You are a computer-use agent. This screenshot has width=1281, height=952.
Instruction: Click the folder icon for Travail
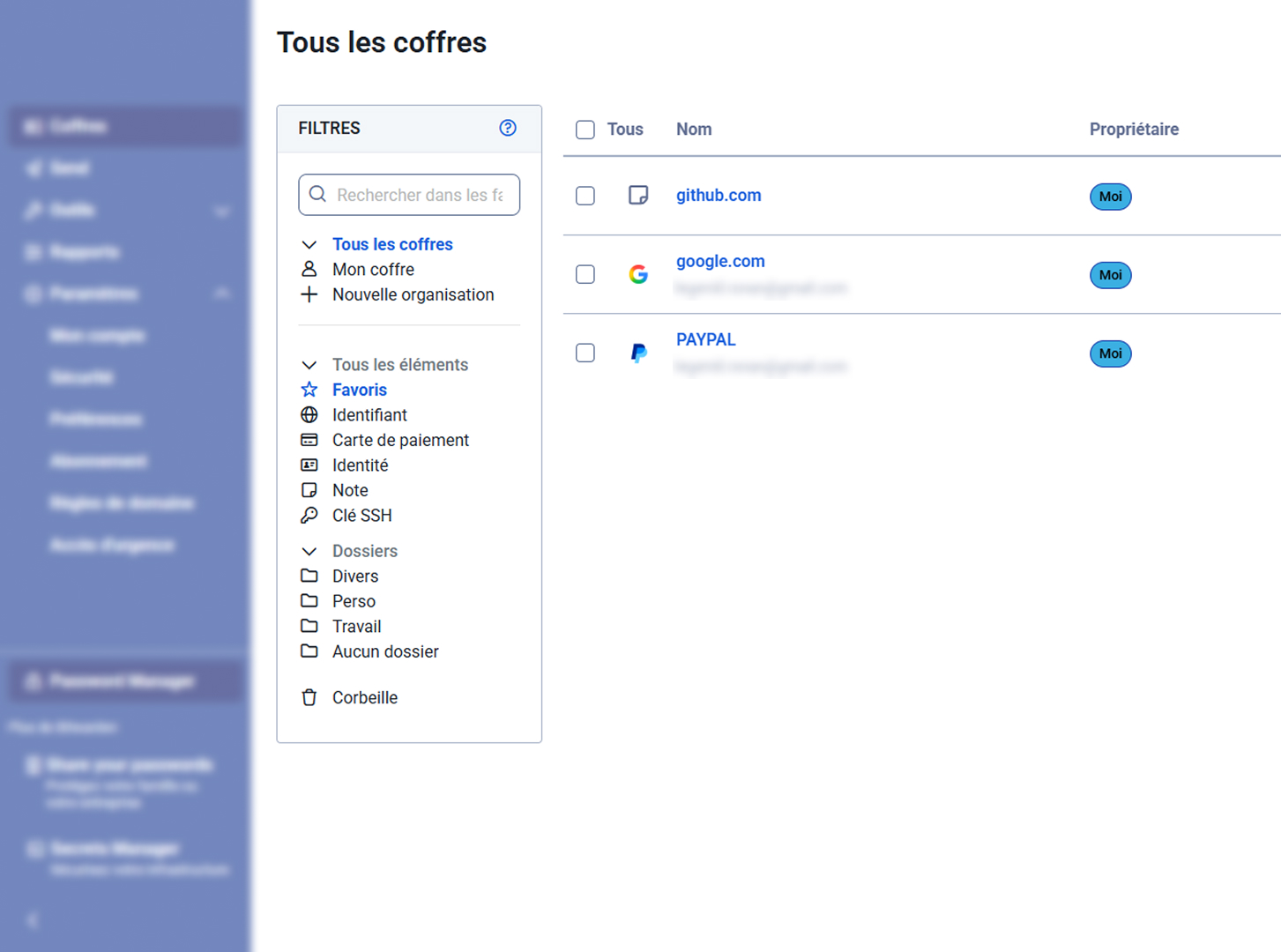pyautogui.click(x=309, y=626)
